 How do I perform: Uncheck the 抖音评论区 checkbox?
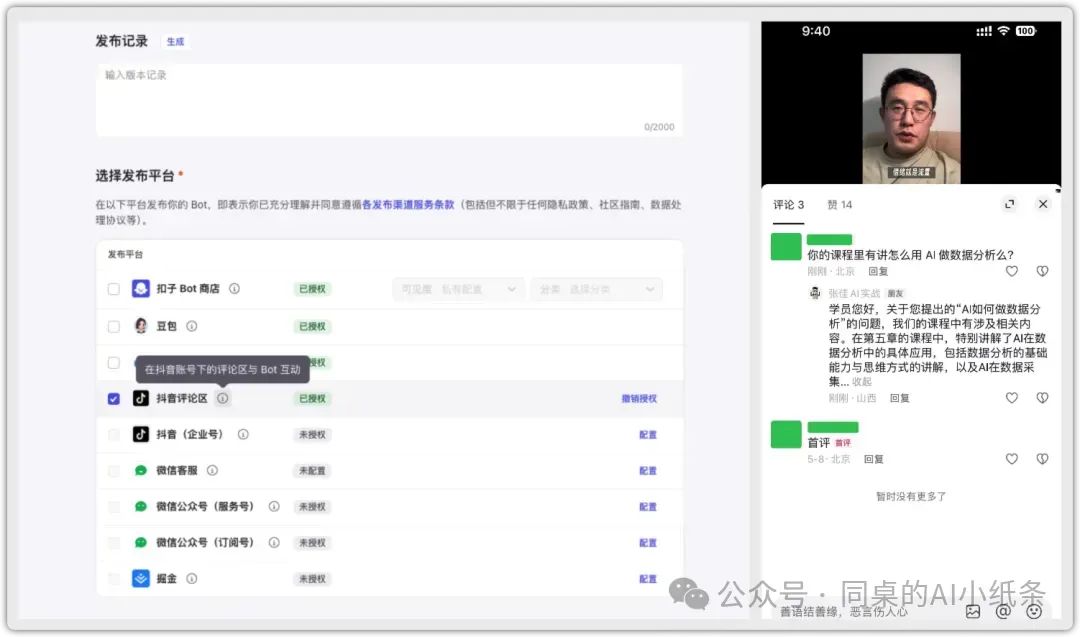[114, 398]
